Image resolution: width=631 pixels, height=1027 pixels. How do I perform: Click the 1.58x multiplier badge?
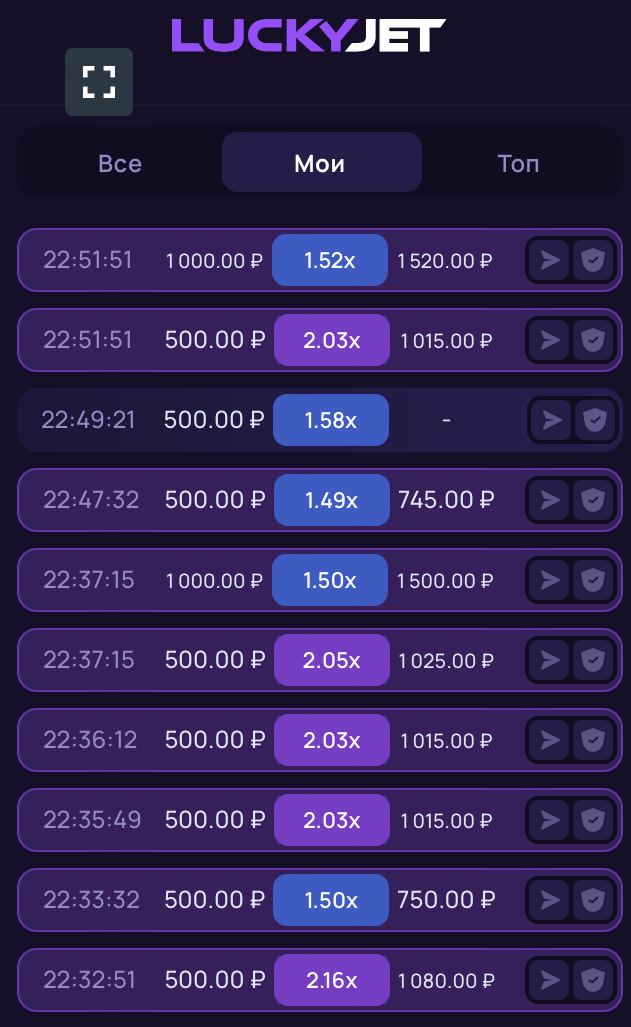coord(330,420)
